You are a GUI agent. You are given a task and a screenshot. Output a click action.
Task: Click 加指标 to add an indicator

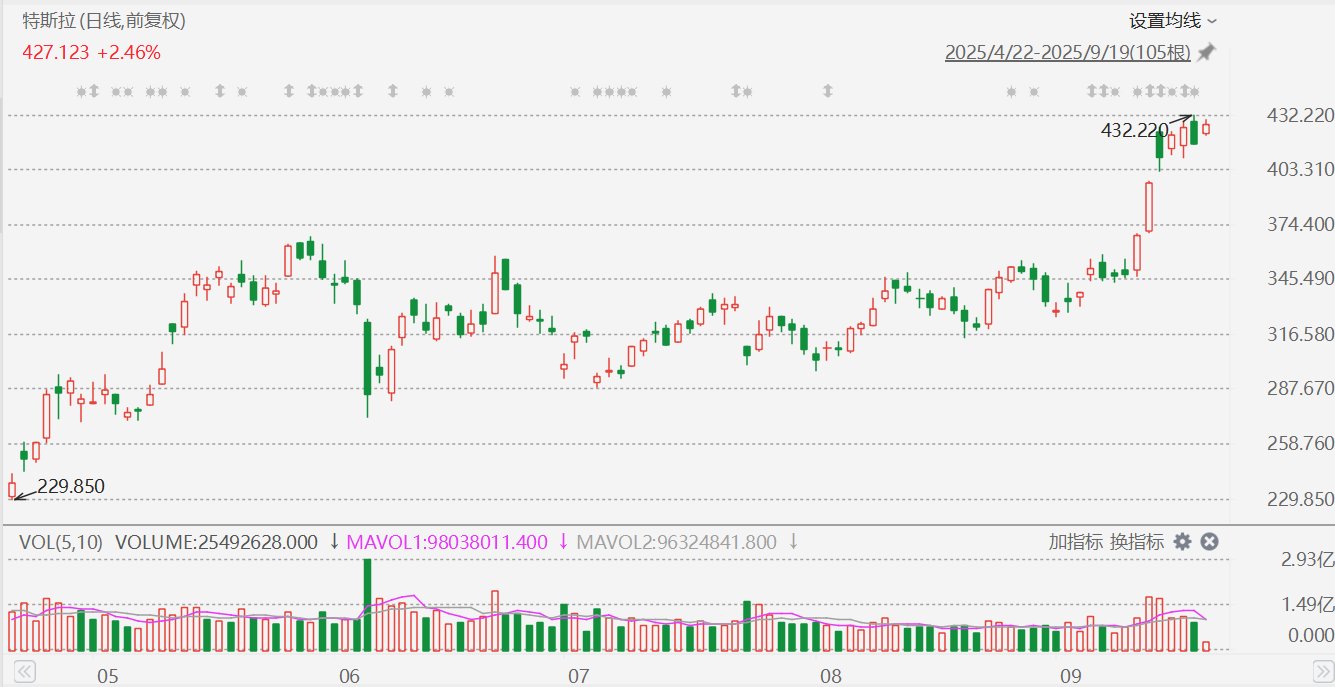coord(1076,542)
